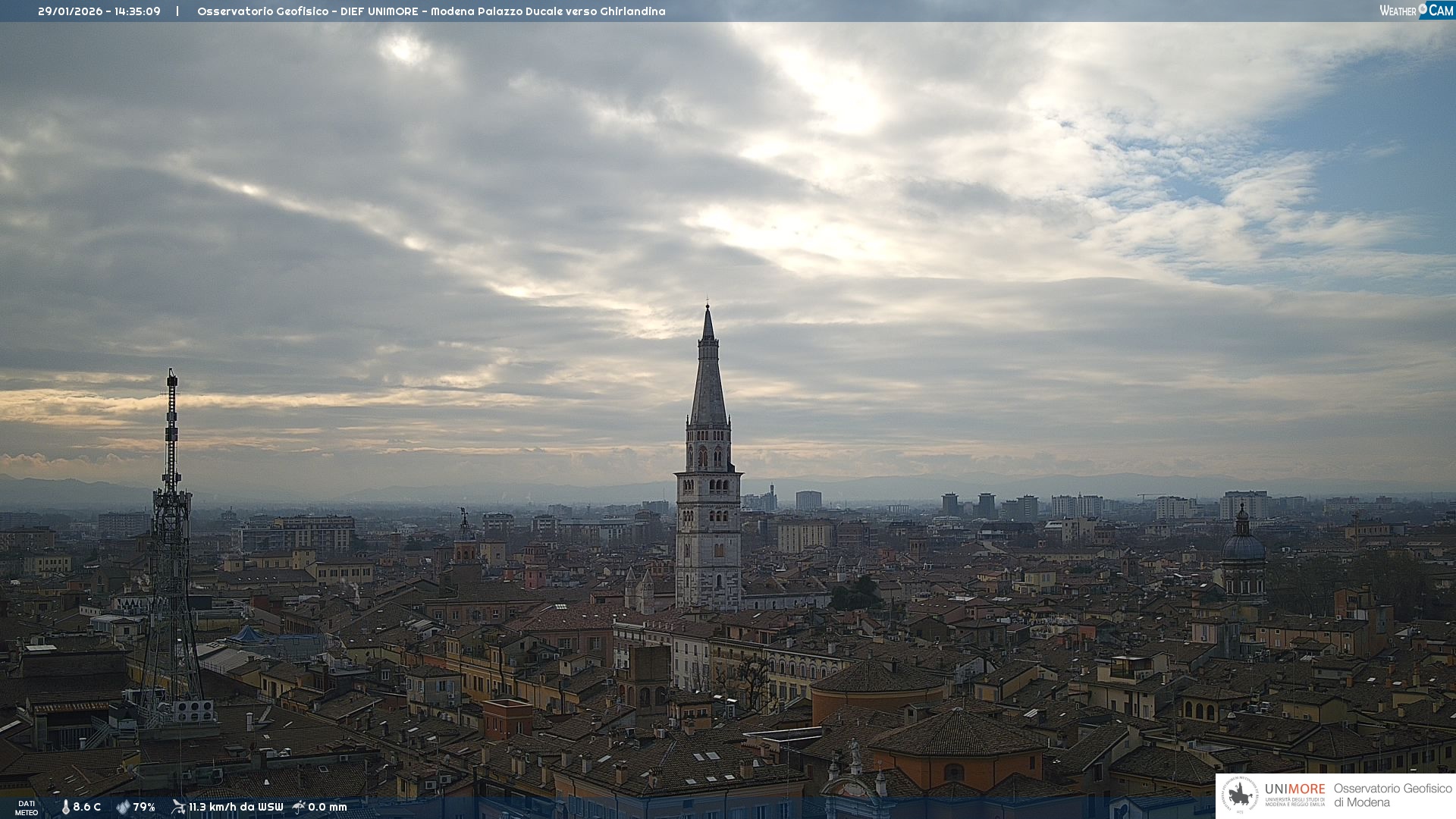Click the 14:35:09 timestamp
Image resolution: width=1456 pixels, height=819 pixels.
pyautogui.click(x=137, y=11)
